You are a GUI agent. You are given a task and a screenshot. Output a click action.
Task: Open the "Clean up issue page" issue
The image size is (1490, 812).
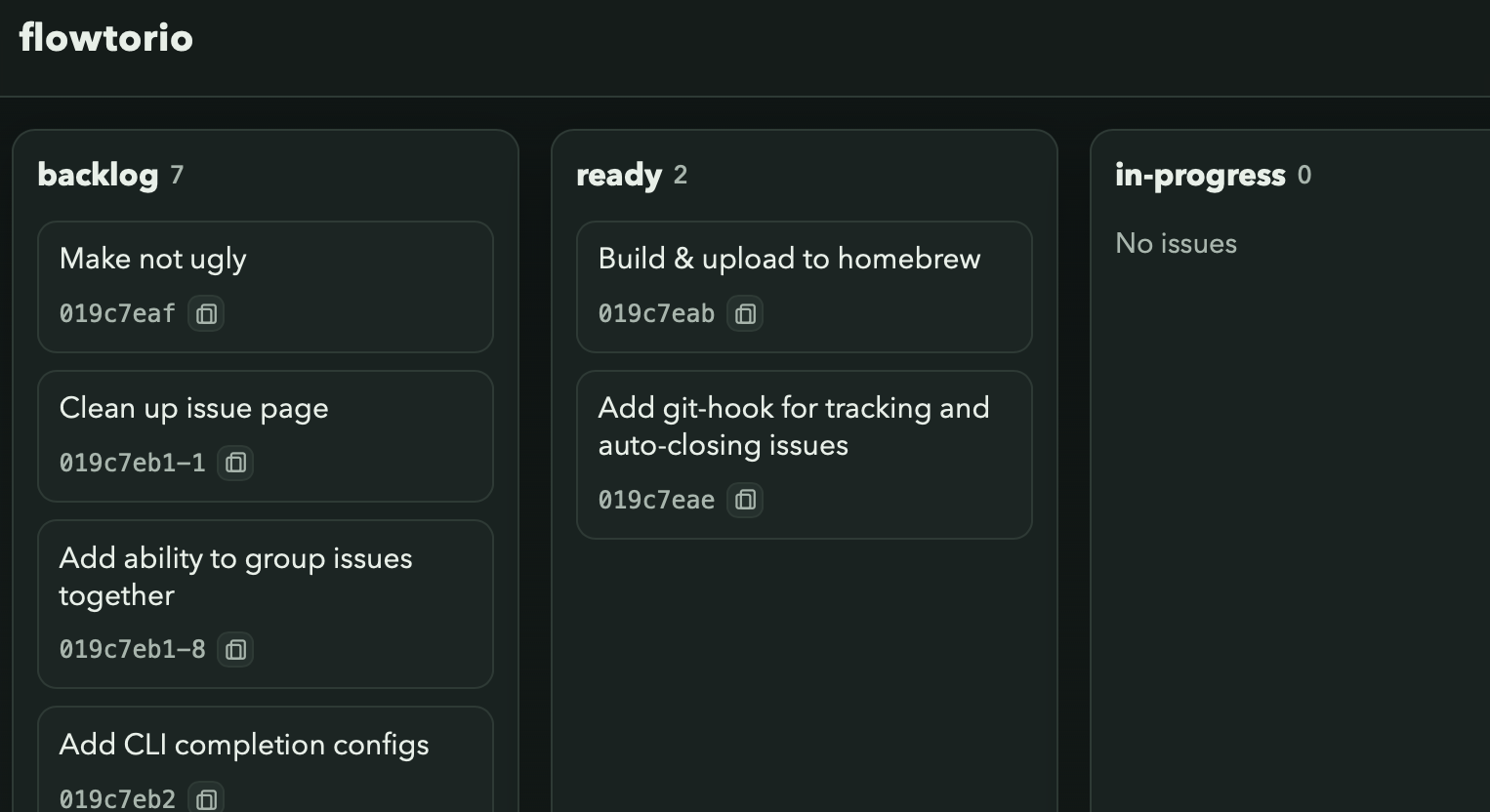click(x=194, y=408)
